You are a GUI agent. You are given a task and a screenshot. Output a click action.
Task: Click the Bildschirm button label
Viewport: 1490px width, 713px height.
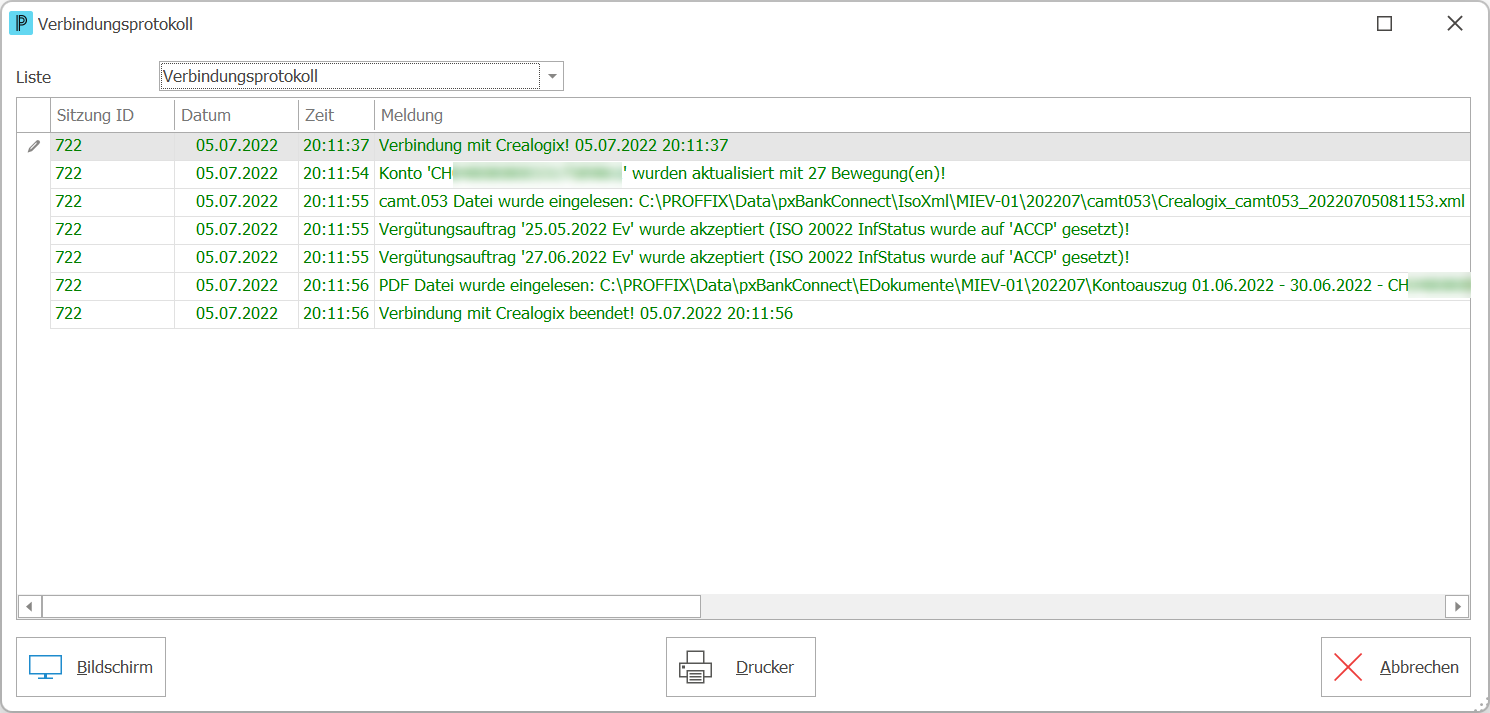coord(115,667)
